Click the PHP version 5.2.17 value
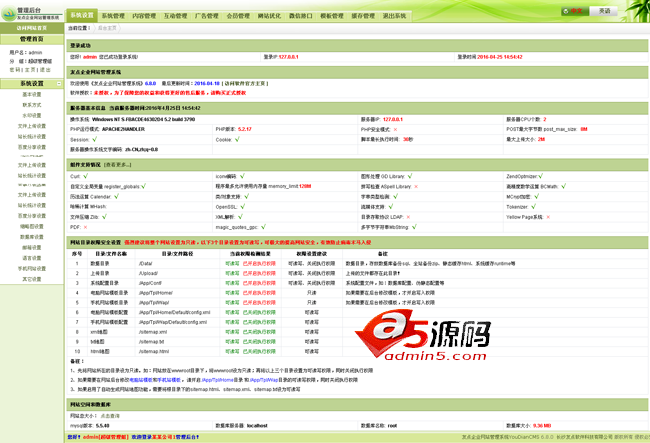The height and width of the screenshot is (443, 650). [x=245, y=129]
